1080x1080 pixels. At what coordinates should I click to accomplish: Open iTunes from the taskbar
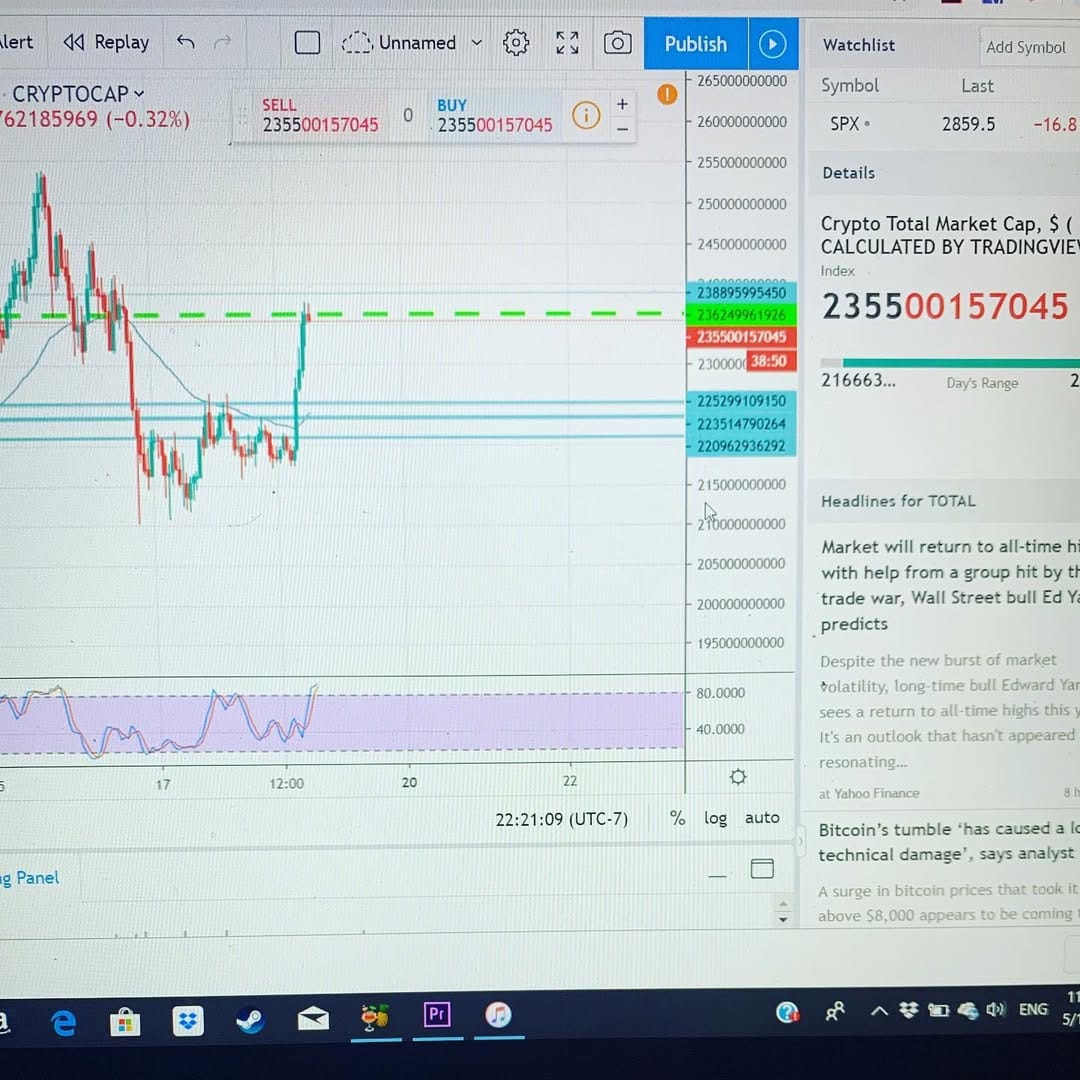499,1015
